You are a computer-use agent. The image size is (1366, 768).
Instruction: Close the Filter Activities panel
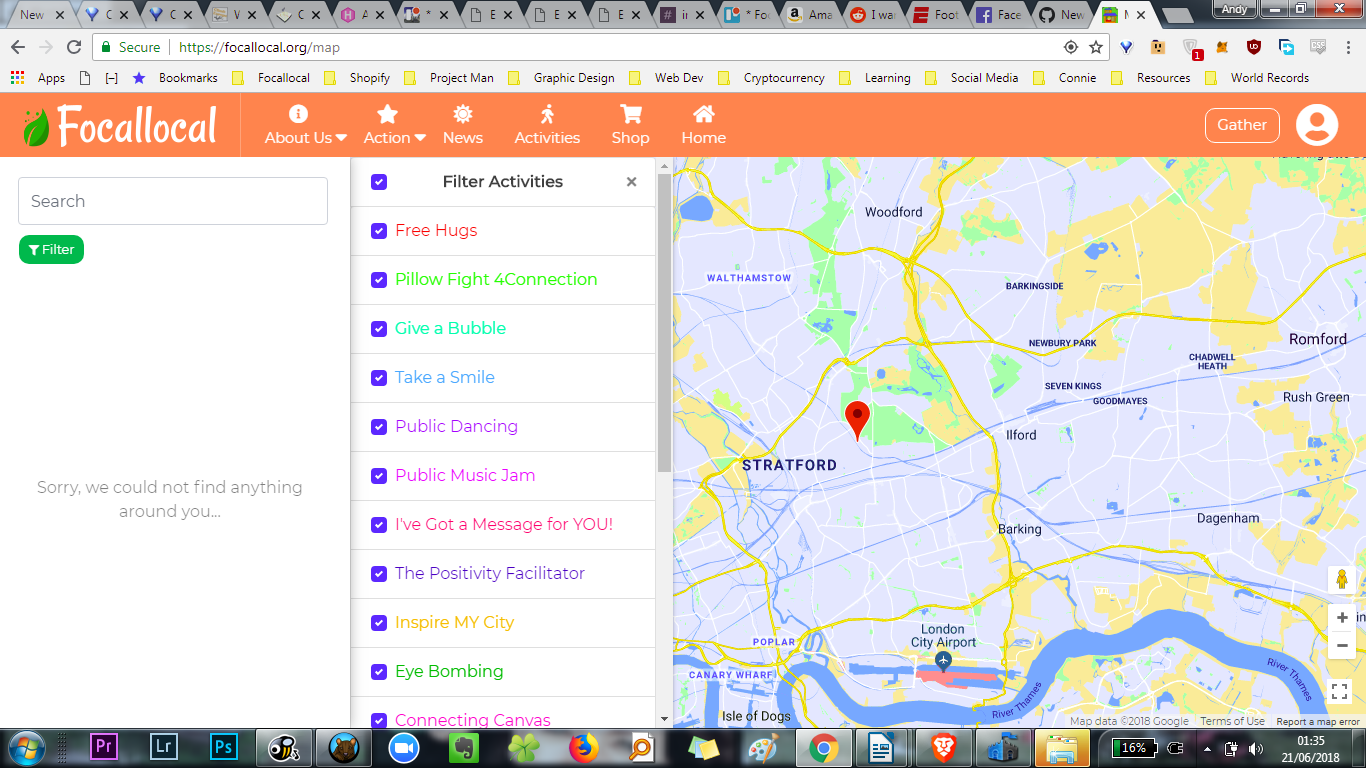(x=631, y=182)
